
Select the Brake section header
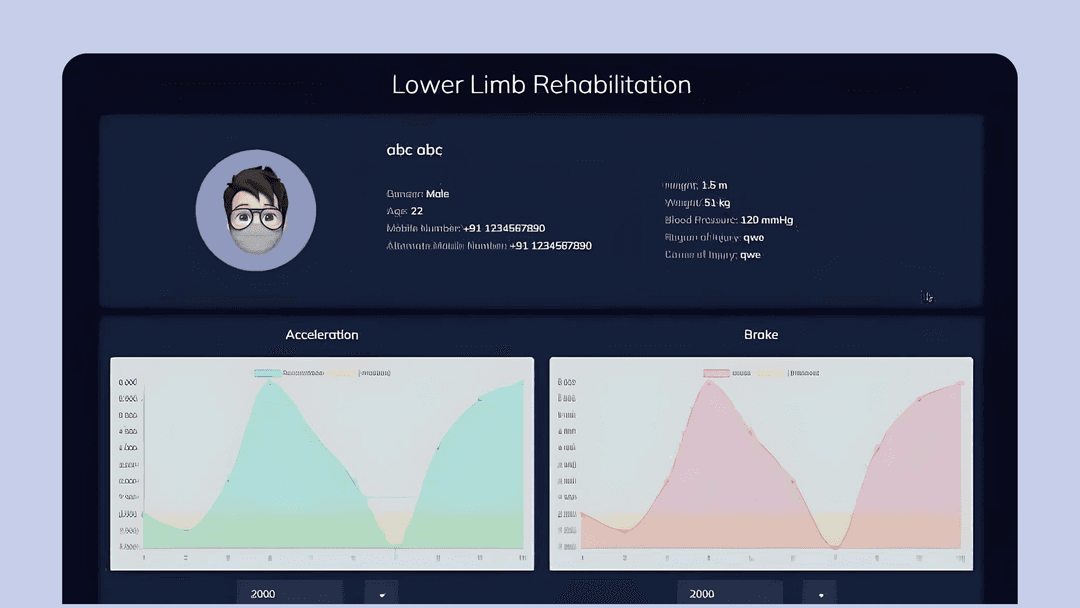[x=761, y=335]
